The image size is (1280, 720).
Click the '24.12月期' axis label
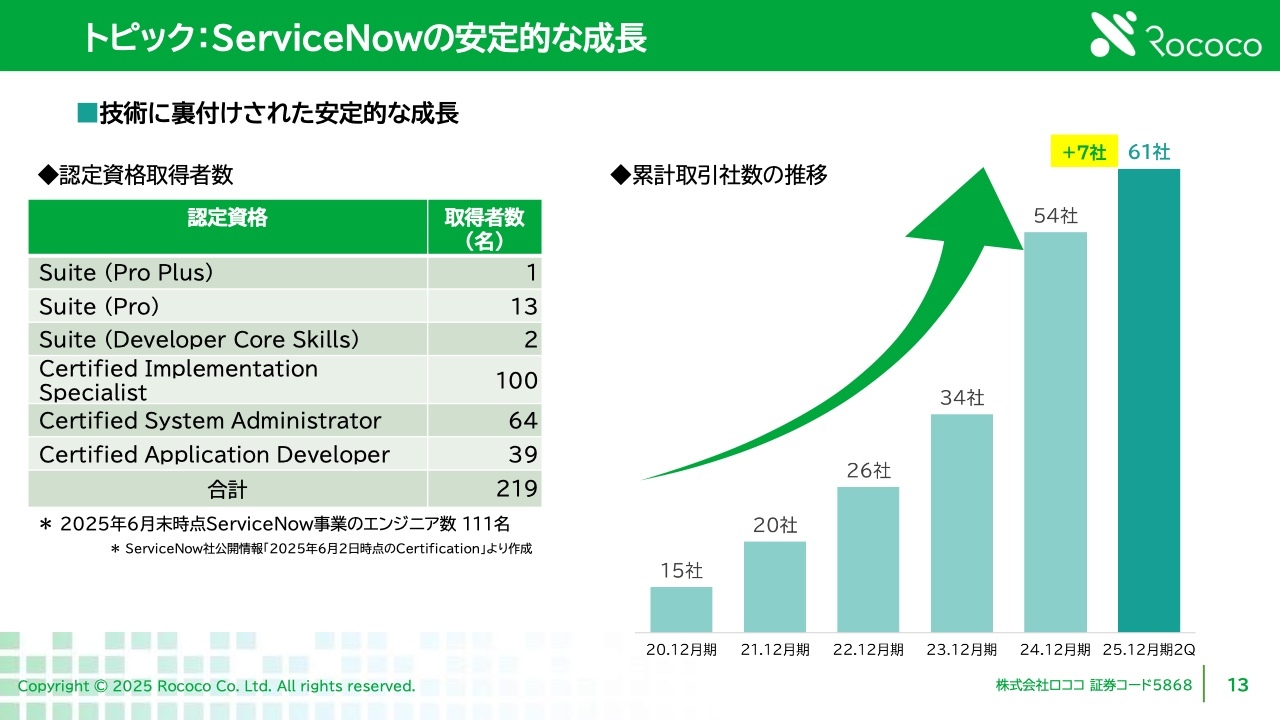click(1055, 649)
